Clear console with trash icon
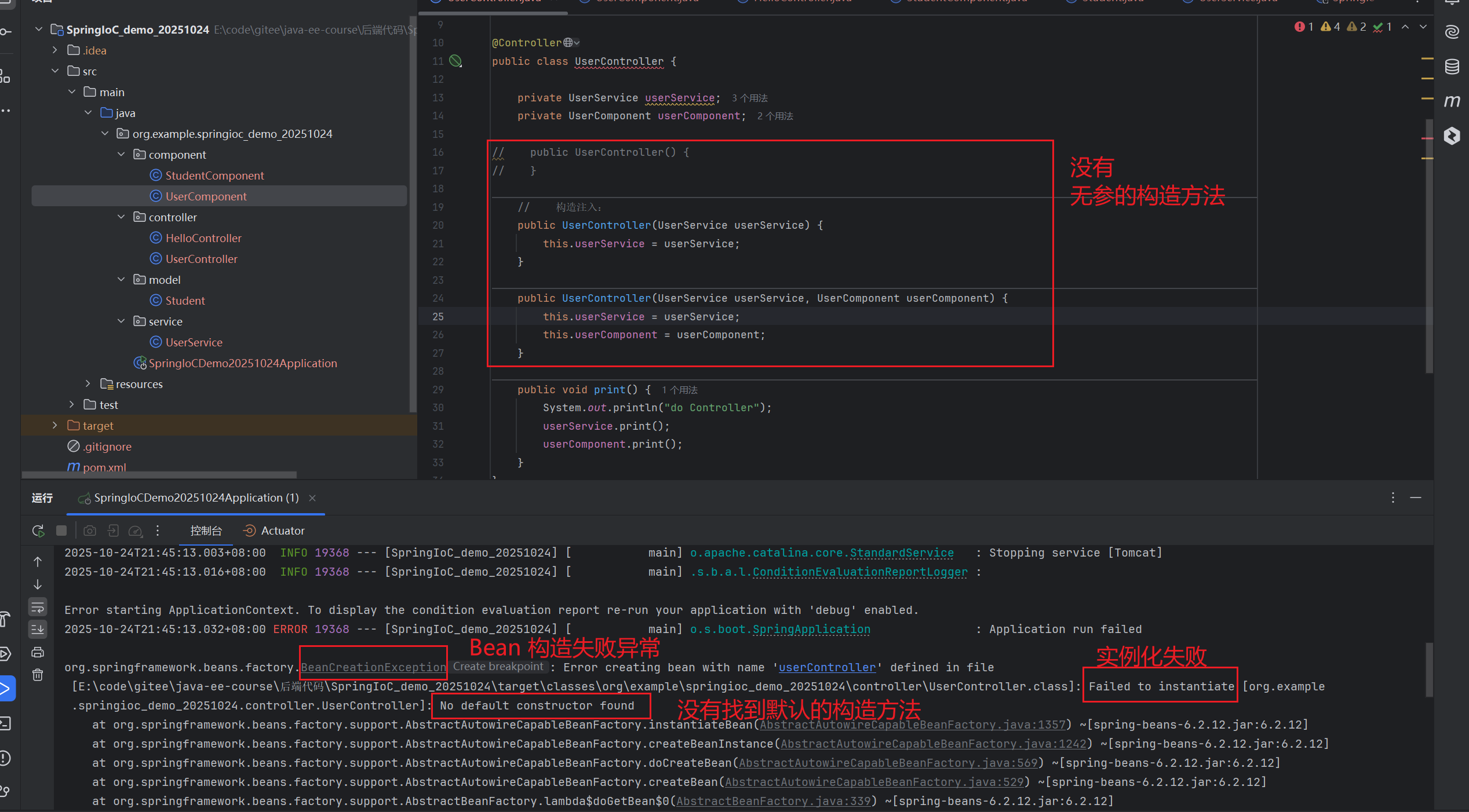Screen dimensions: 1469x812 tap(38, 675)
